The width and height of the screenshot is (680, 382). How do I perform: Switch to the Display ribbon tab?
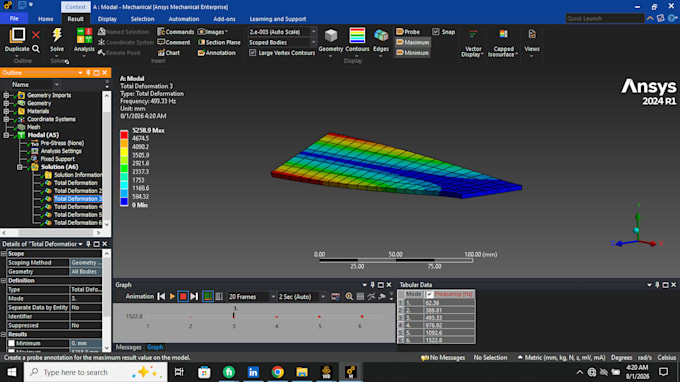tap(107, 19)
